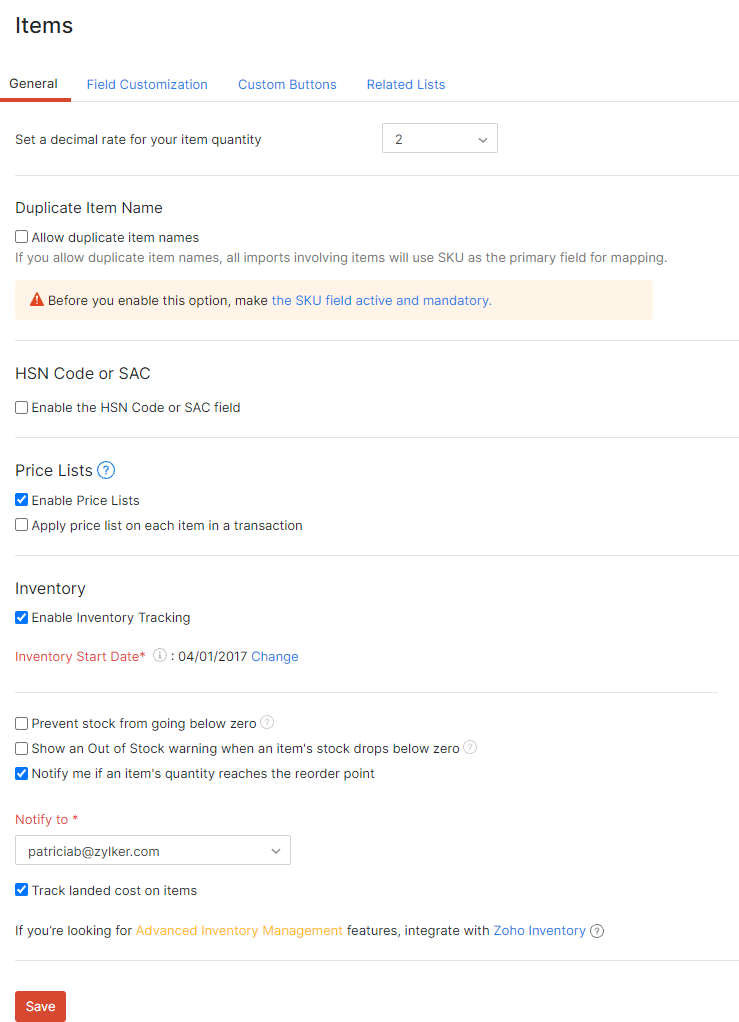739x1022 pixels.
Task: Click Change link for Inventory Start Date
Action: [275, 657]
